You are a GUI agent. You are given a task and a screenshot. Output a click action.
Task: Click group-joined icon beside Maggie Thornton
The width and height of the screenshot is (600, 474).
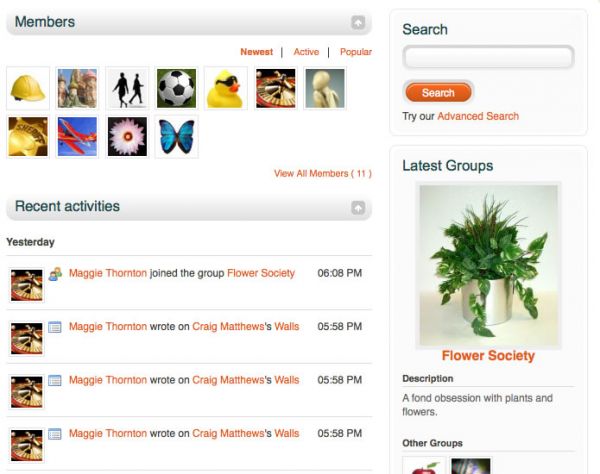point(55,274)
